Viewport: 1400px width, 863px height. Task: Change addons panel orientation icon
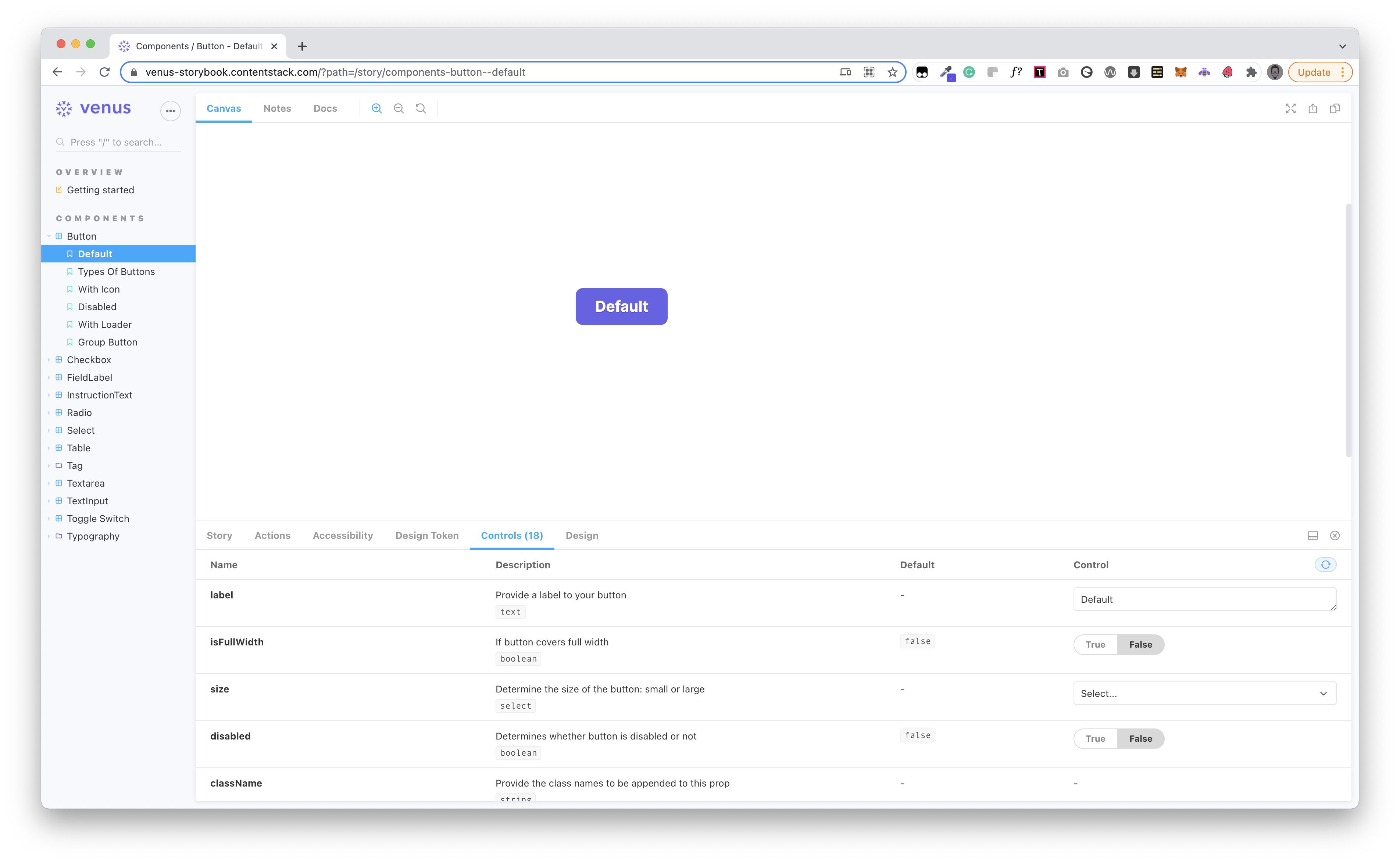pos(1312,536)
